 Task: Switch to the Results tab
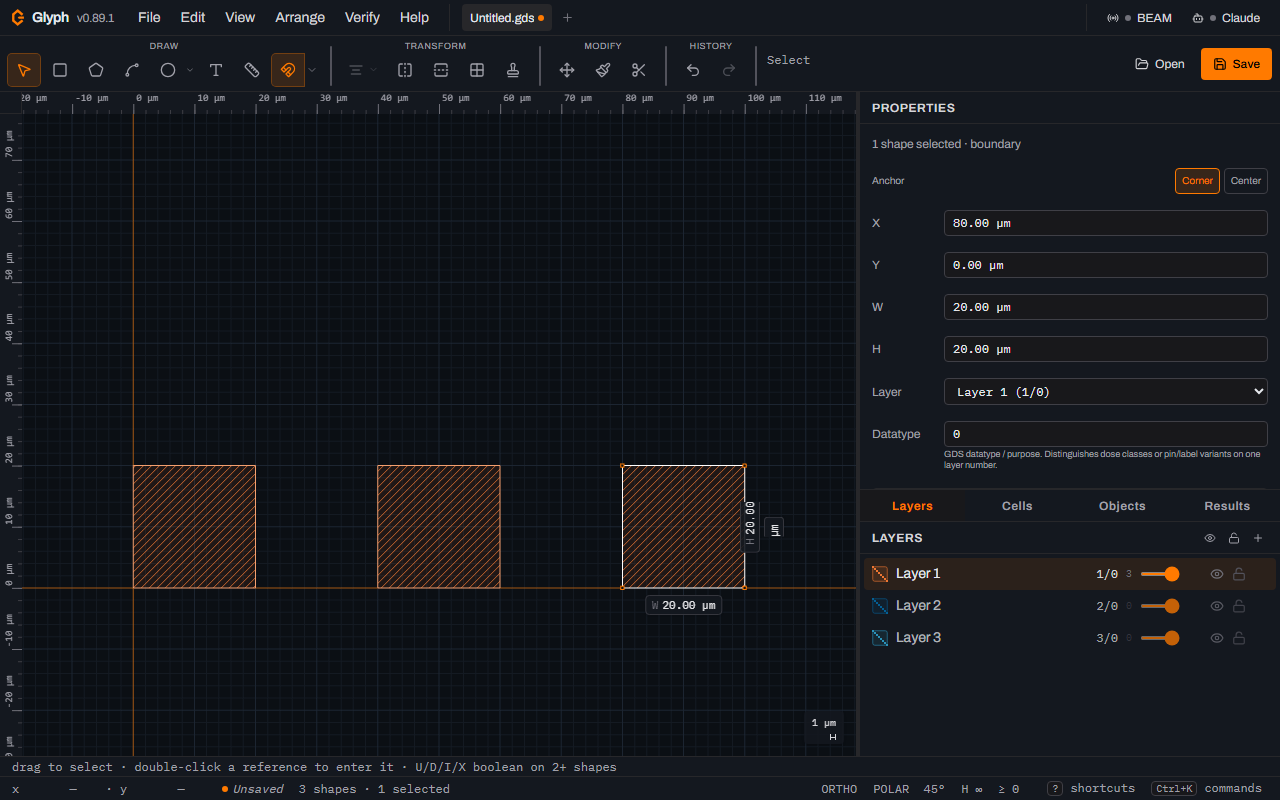[1227, 506]
